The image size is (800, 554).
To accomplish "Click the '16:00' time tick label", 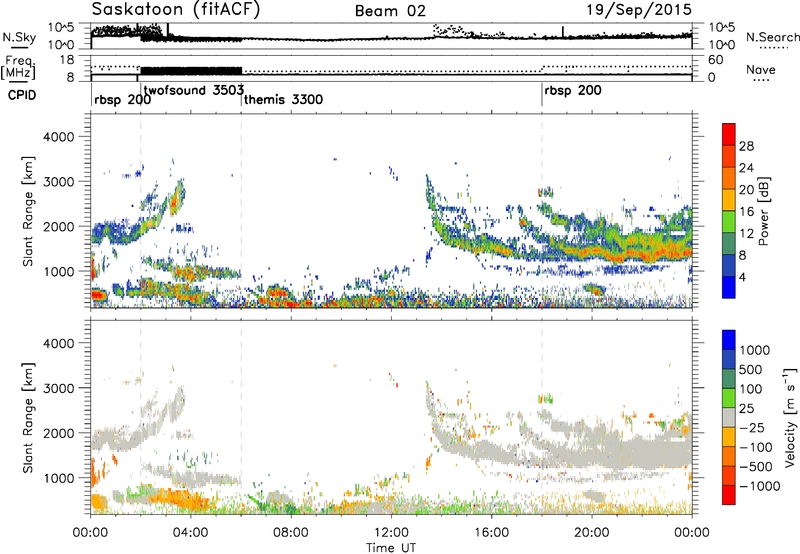I will (491, 533).
